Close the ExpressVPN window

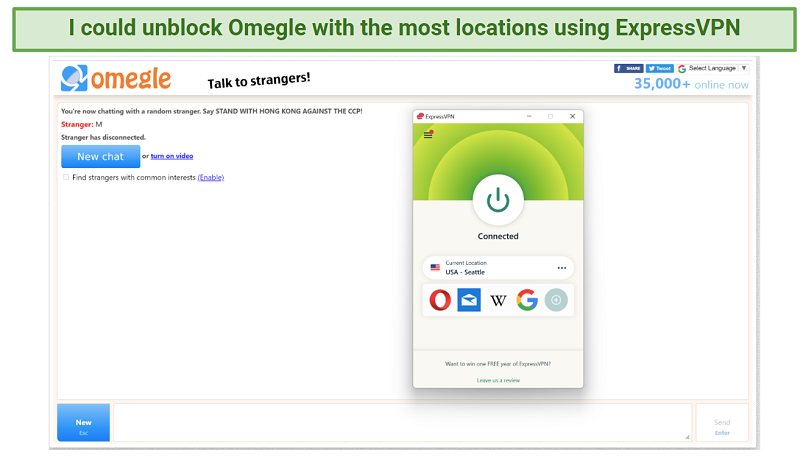[x=572, y=117]
